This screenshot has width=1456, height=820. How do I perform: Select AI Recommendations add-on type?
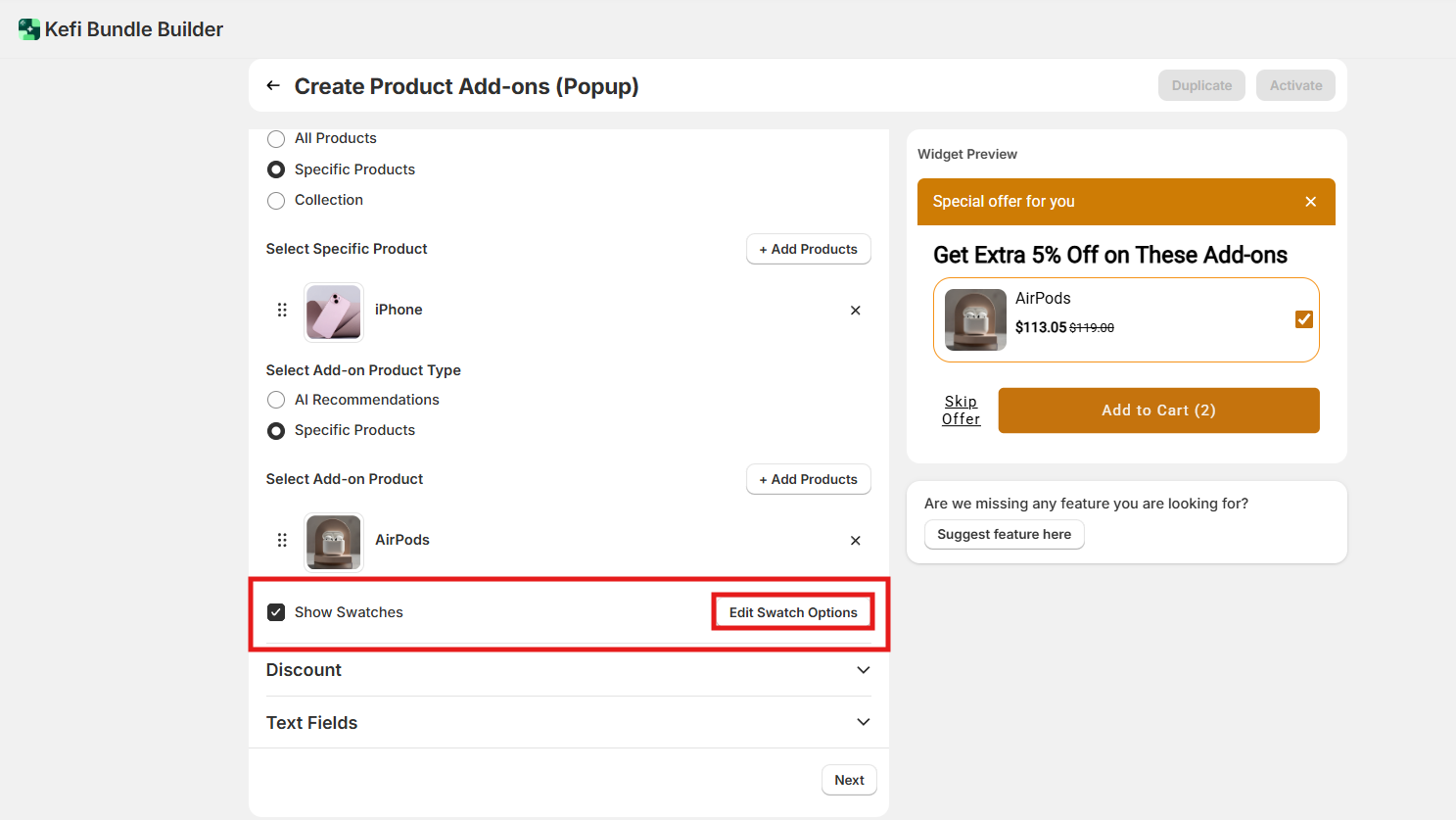(276, 400)
